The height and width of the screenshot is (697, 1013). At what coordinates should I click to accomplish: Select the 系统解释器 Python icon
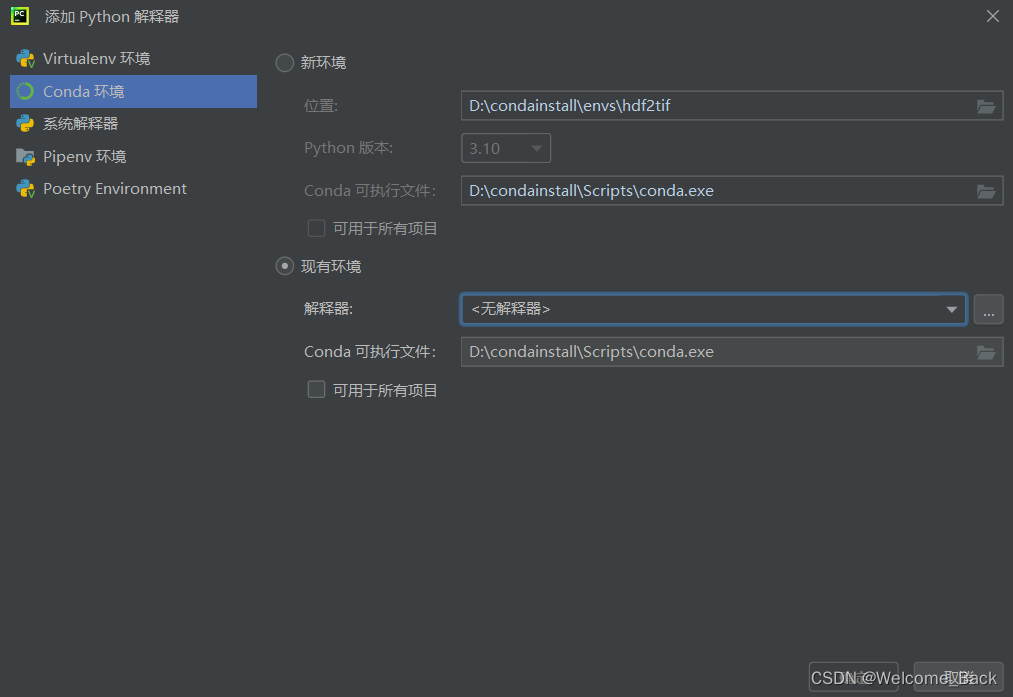25,123
